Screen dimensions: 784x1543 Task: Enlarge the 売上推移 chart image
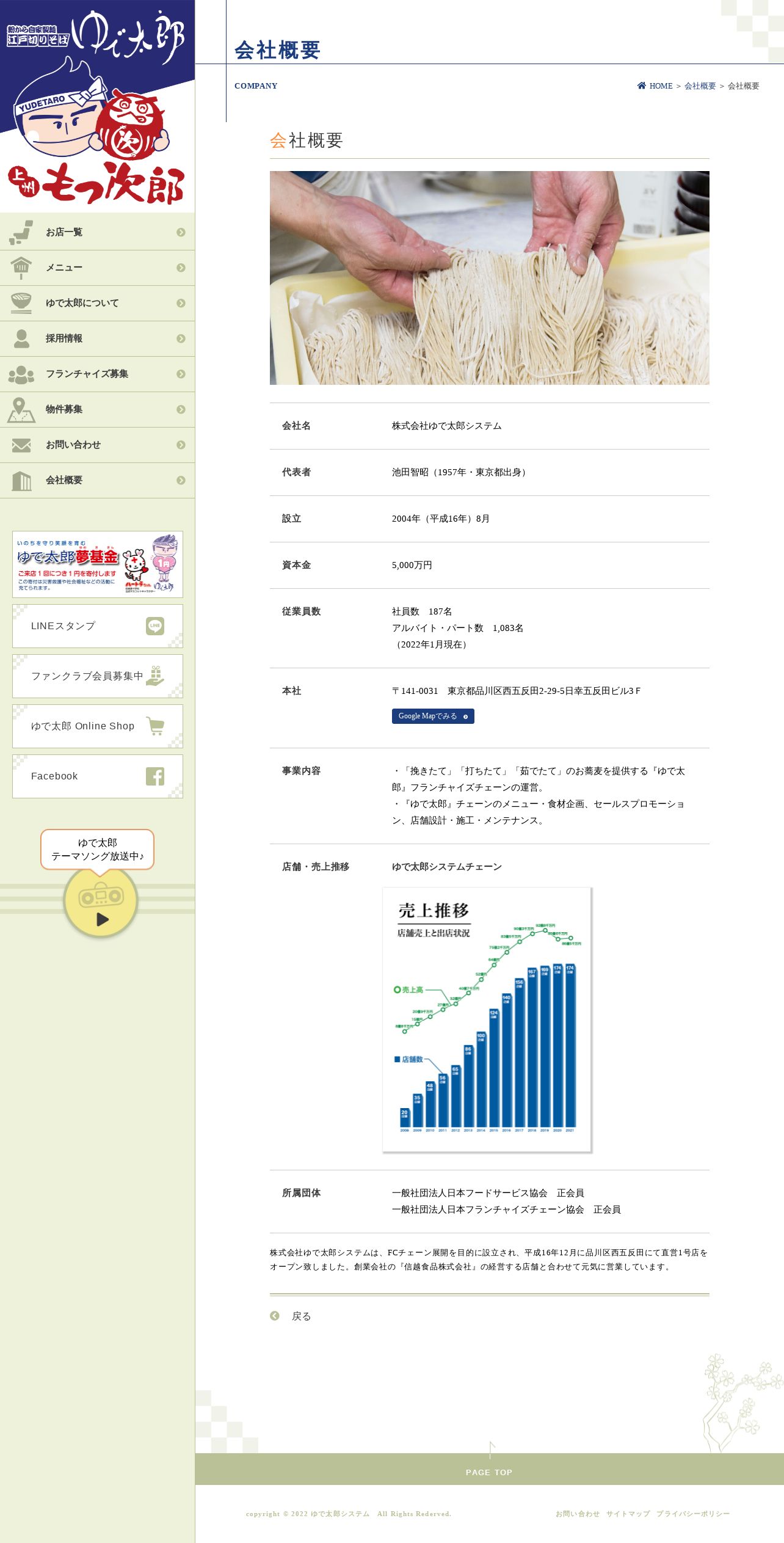pyautogui.click(x=487, y=1020)
